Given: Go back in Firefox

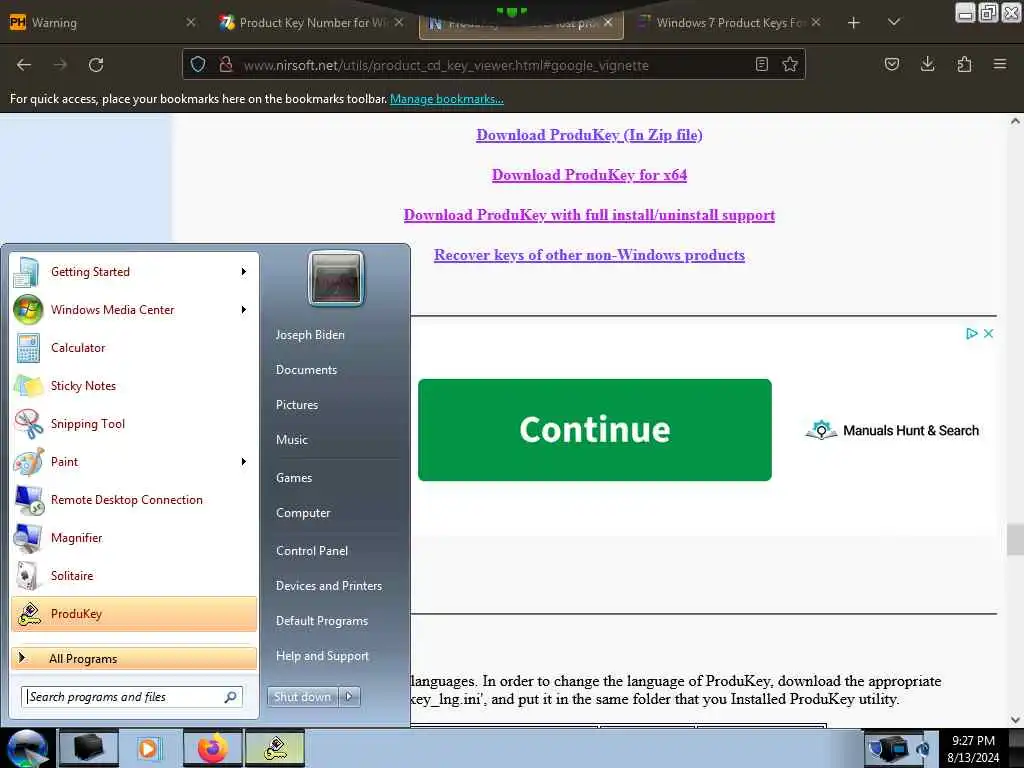Looking at the screenshot, I should [x=24, y=65].
